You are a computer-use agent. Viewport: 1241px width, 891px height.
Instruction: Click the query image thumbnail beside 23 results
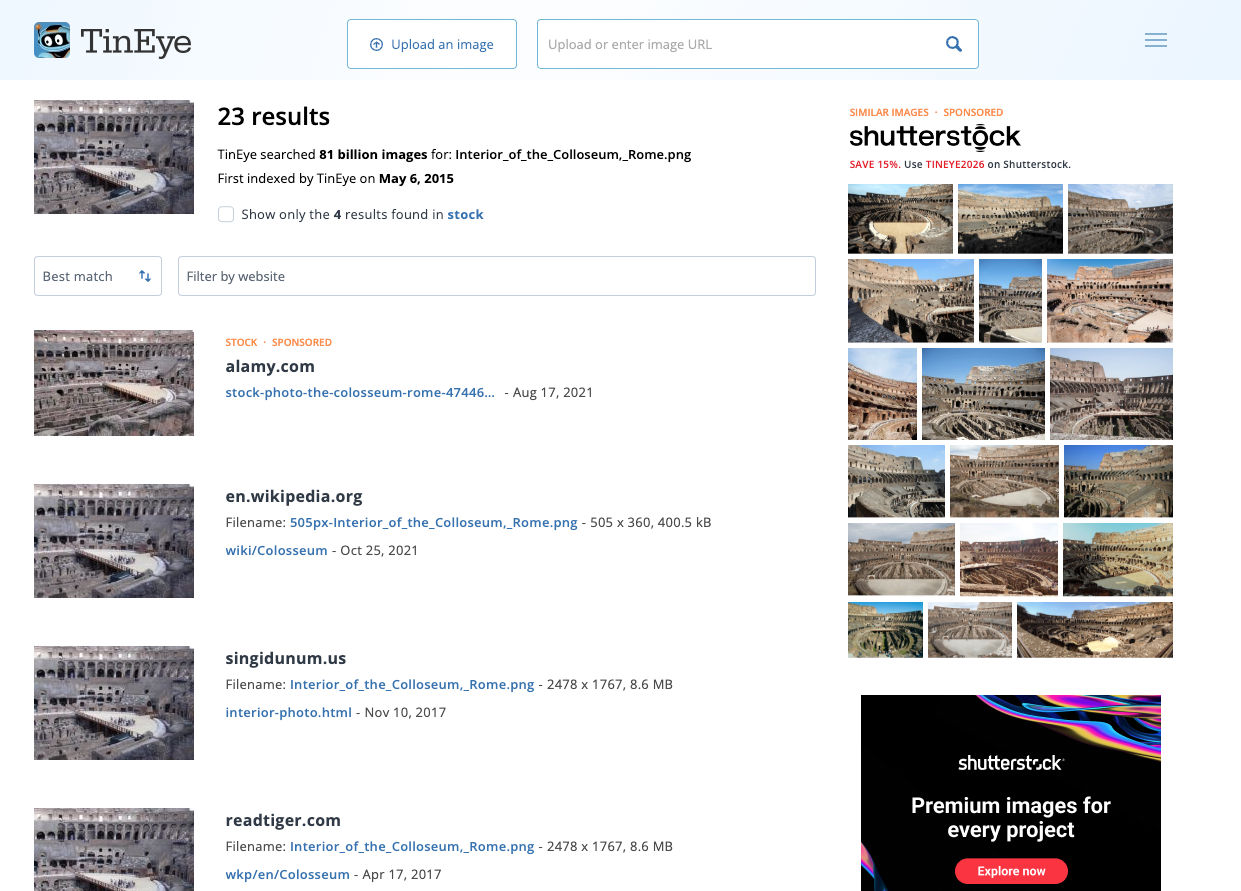pyautogui.click(x=113, y=157)
